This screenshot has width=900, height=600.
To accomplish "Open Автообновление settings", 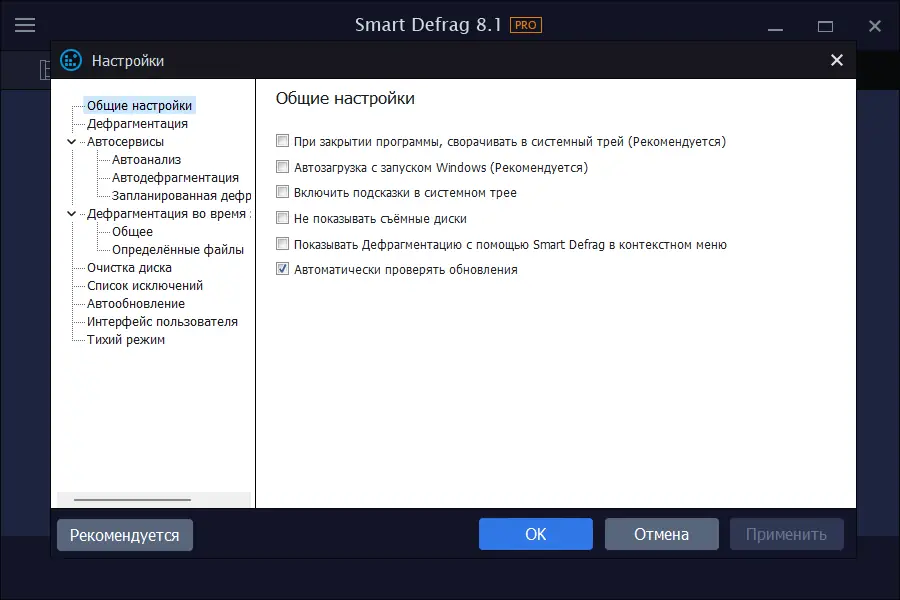I will (x=135, y=304).
